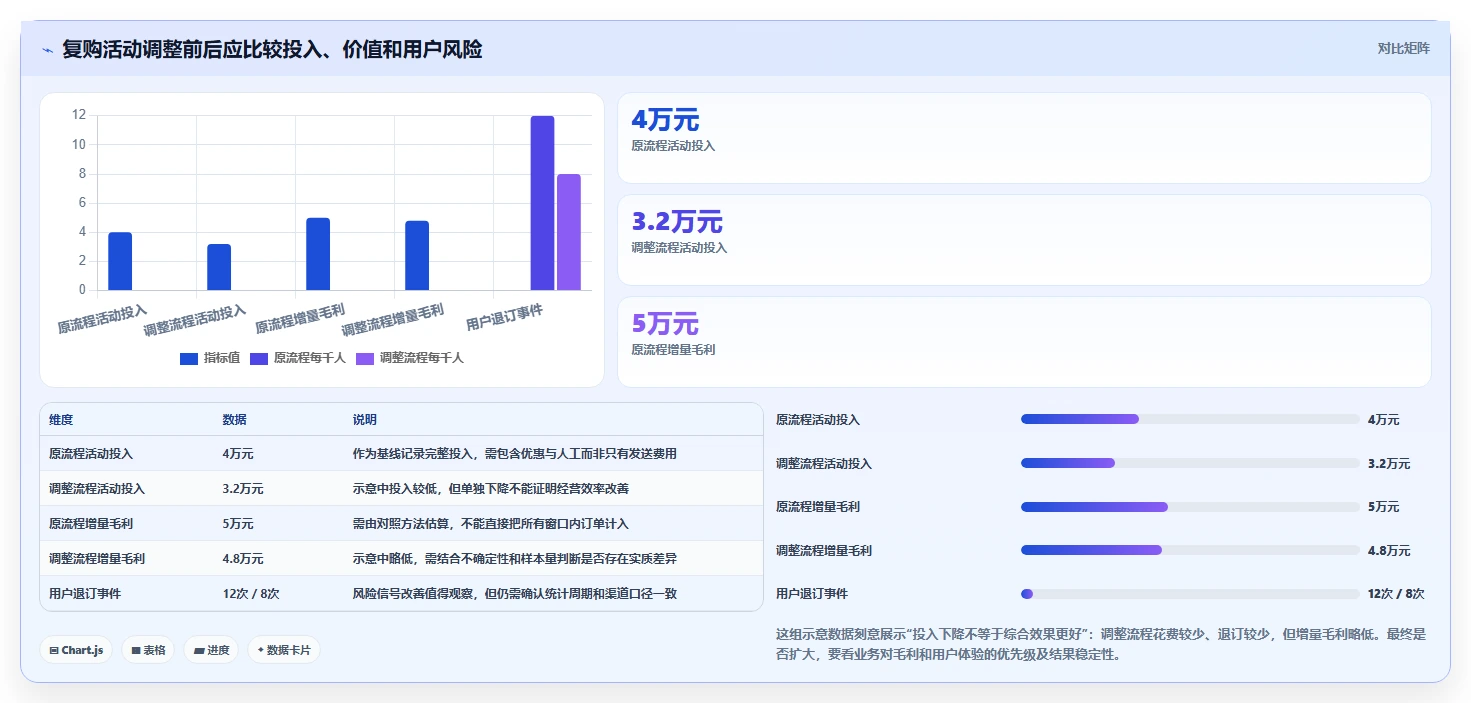This screenshot has width=1471, height=703.
Task: Click the 原流程增量毛利 chart bar
Action: click(318, 254)
